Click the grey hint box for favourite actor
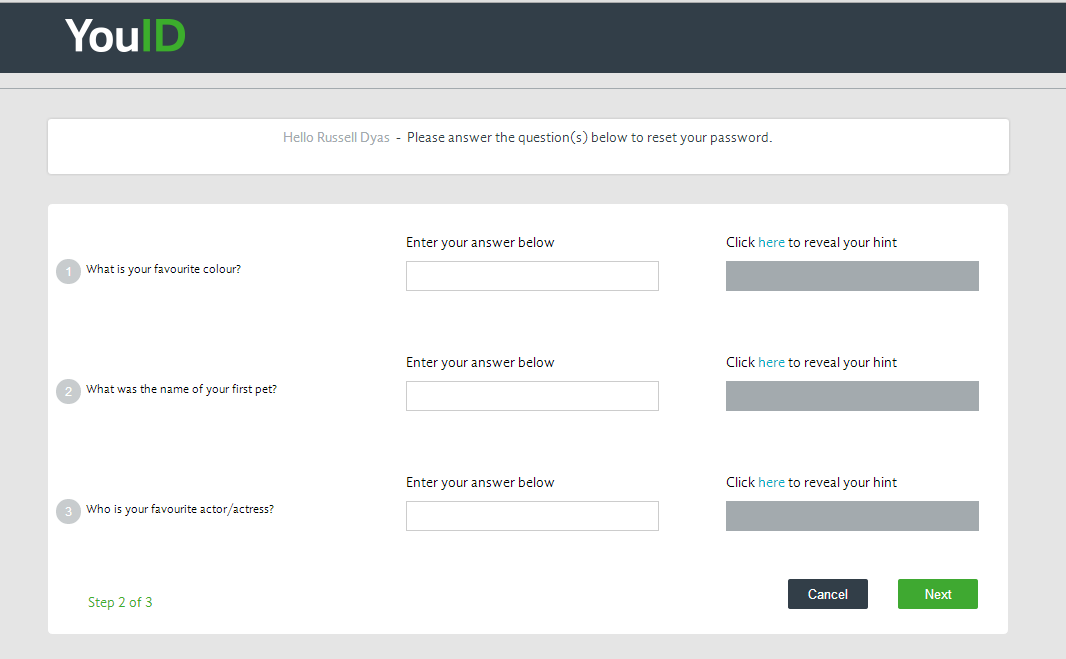The width and height of the screenshot is (1066, 659). pos(852,516)
